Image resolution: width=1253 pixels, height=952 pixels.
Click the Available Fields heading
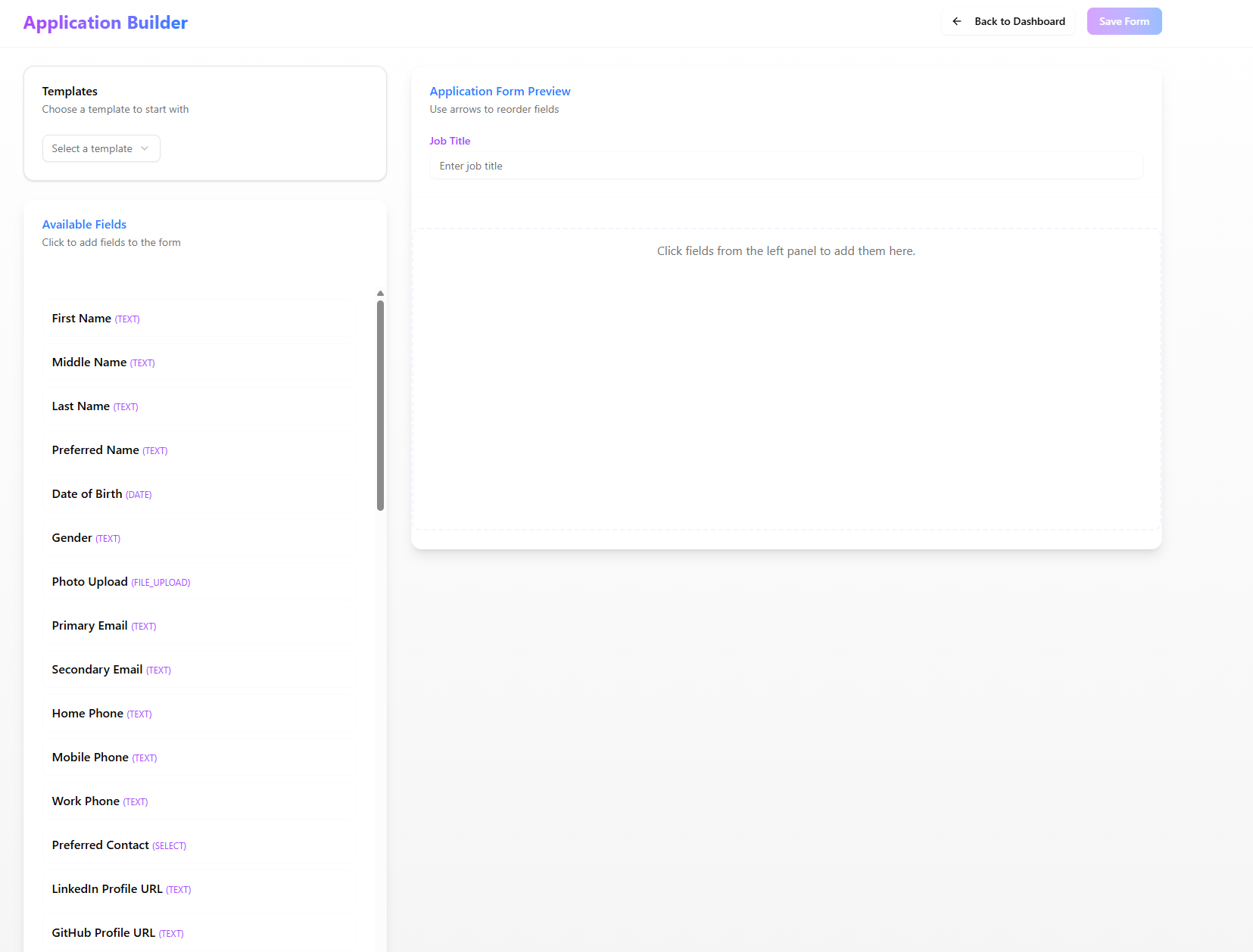click(84, 224)
